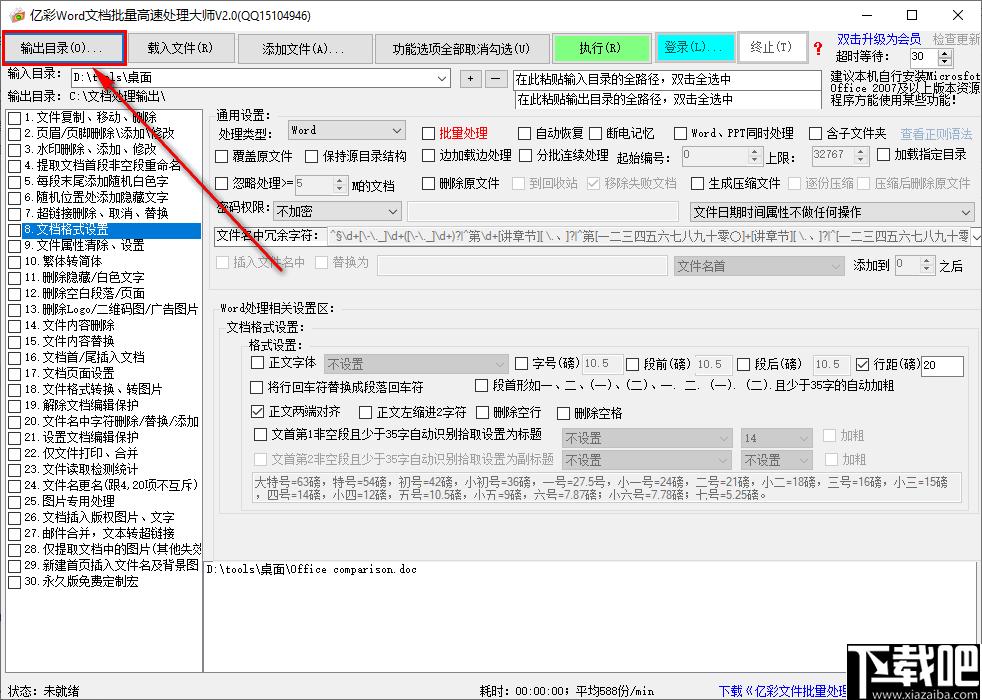Click the 行距 value field showing 20
The image size is (982, 700).
point(942,364)
